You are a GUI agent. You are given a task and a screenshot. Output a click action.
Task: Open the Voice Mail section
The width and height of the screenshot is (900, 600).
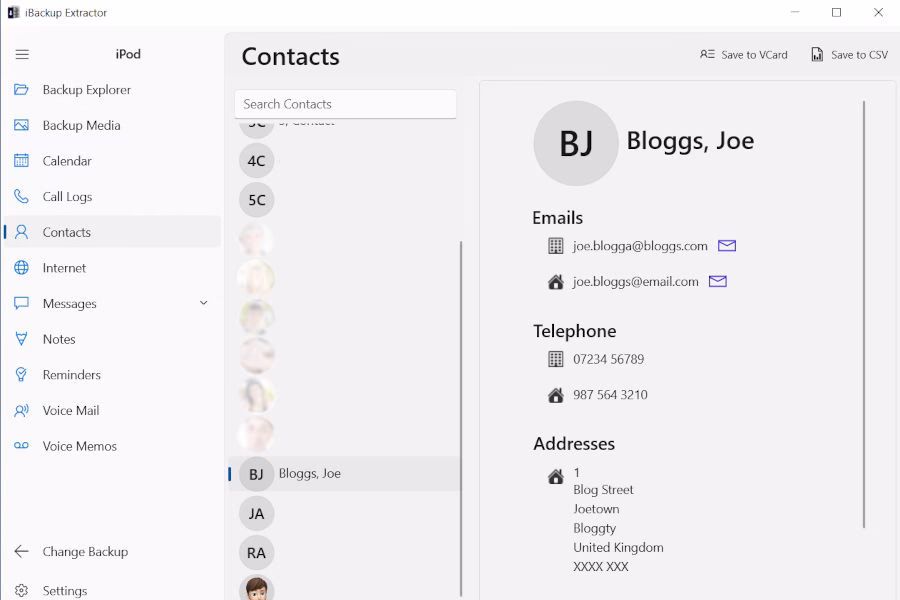point(70,411)
